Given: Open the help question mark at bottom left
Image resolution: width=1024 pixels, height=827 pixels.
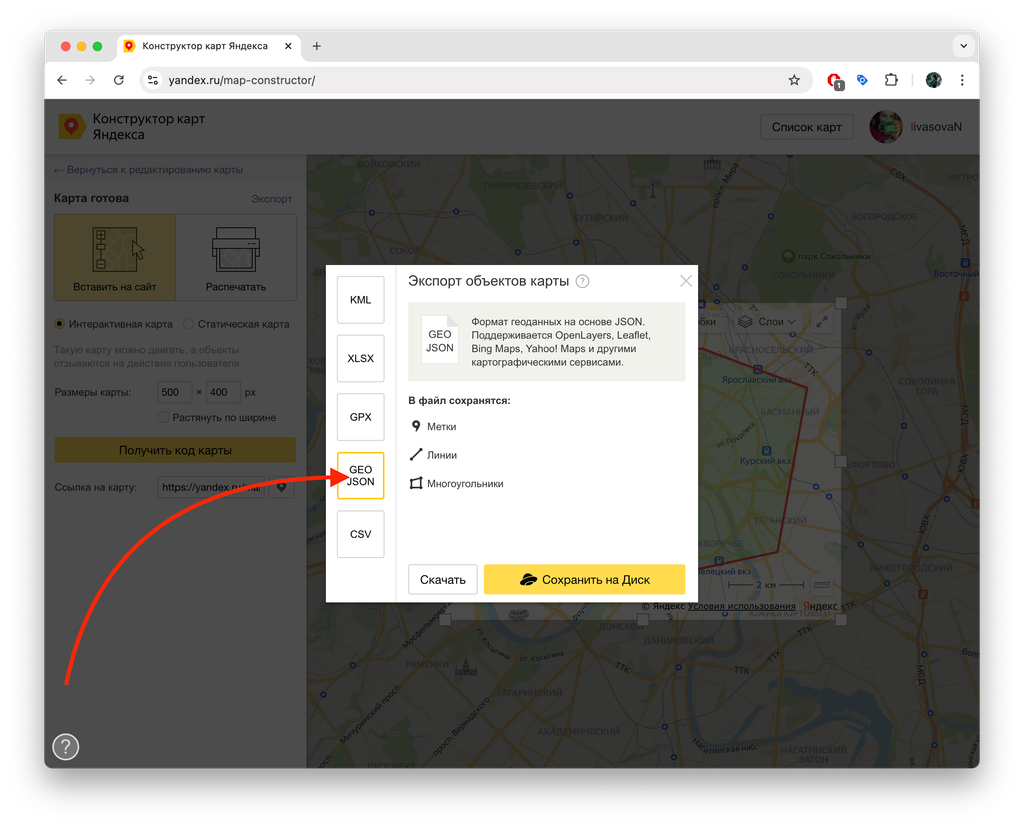Looking at the screenshot, I should click(x=66, y=747).
